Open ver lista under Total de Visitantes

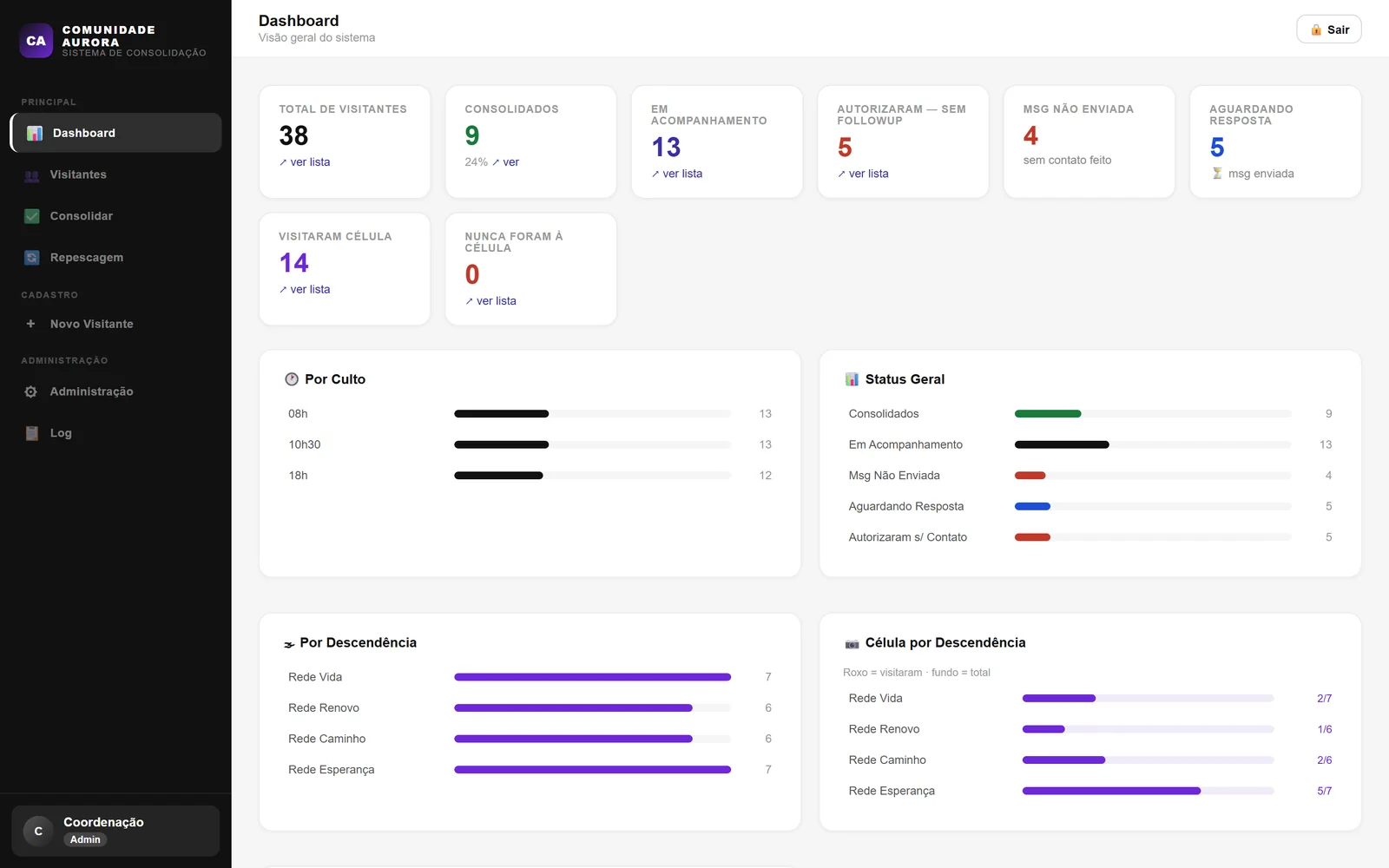(305, 162)
